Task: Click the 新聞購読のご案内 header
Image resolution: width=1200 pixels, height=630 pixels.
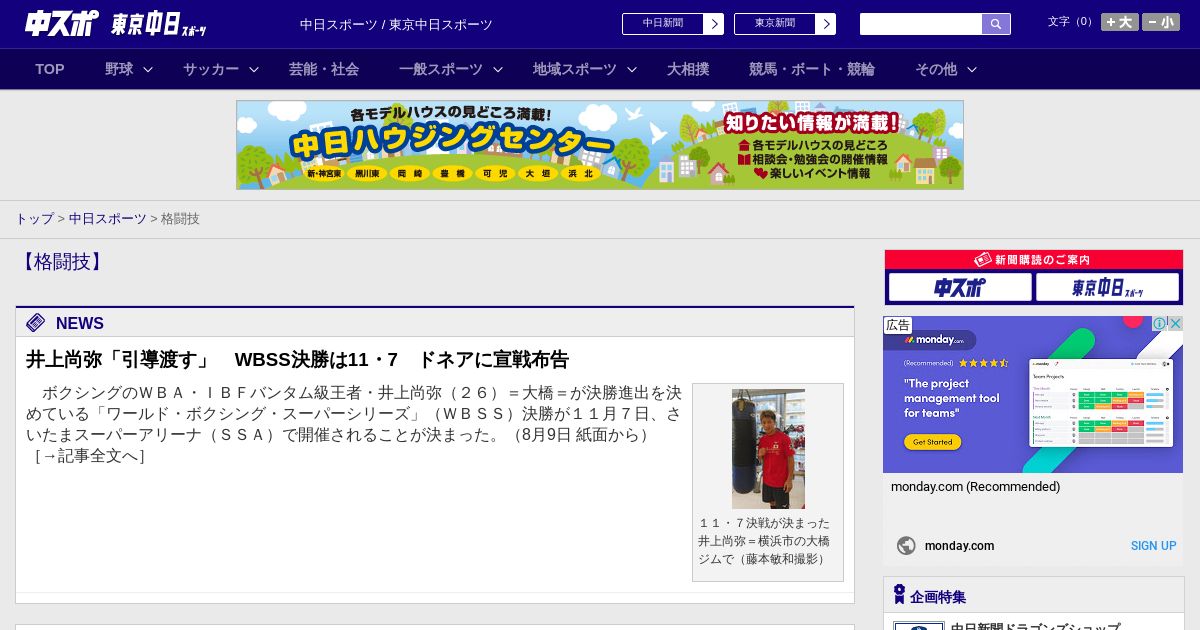Action: pos(1033,259)
